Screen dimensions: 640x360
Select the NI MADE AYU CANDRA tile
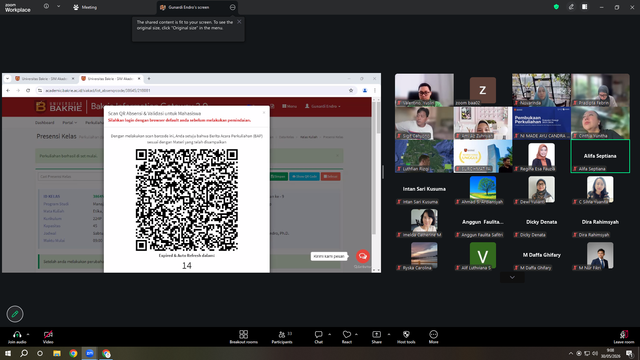pos(541,123)
